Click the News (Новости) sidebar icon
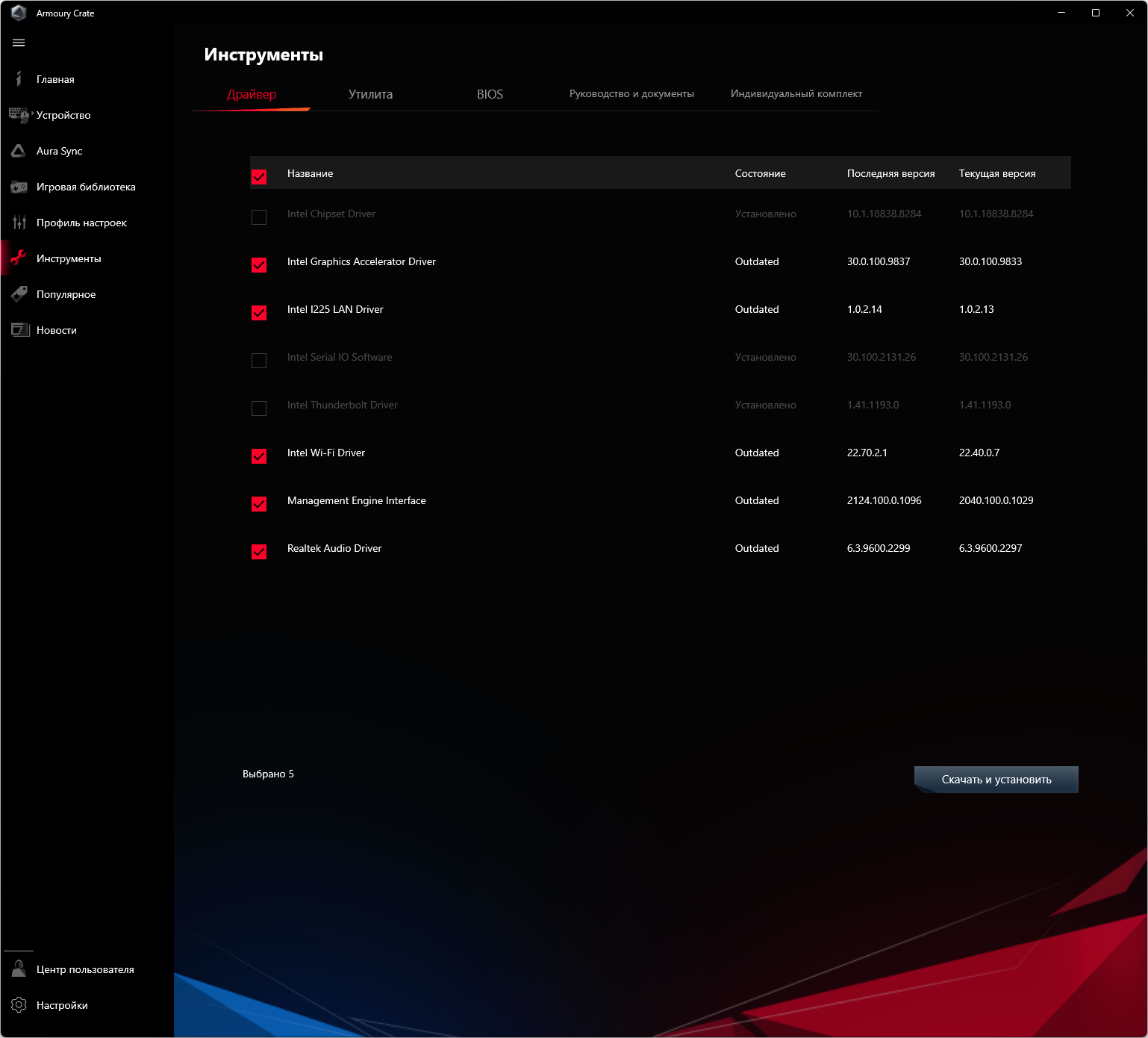 point(20,330)
